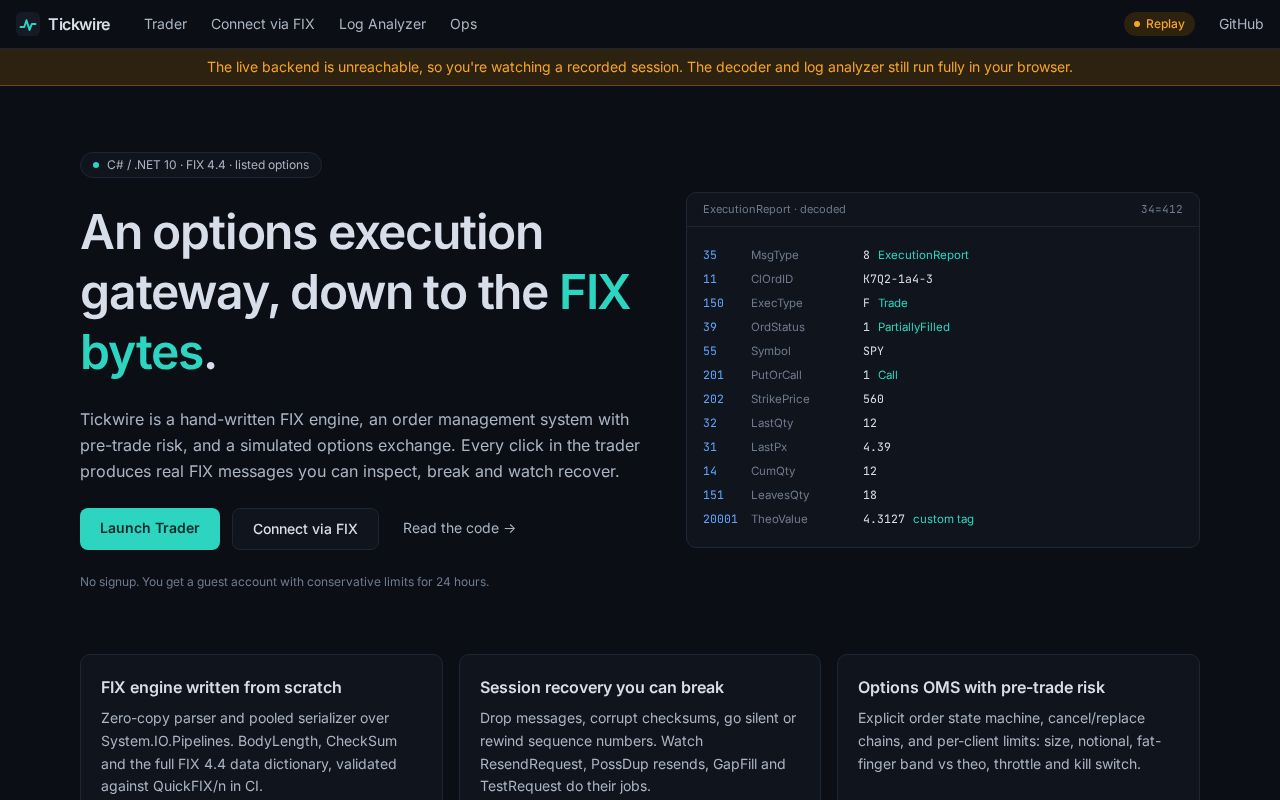
Task: Click the 'FIX engine written from scratch' card heading
Action: click(x=221, y=687)
